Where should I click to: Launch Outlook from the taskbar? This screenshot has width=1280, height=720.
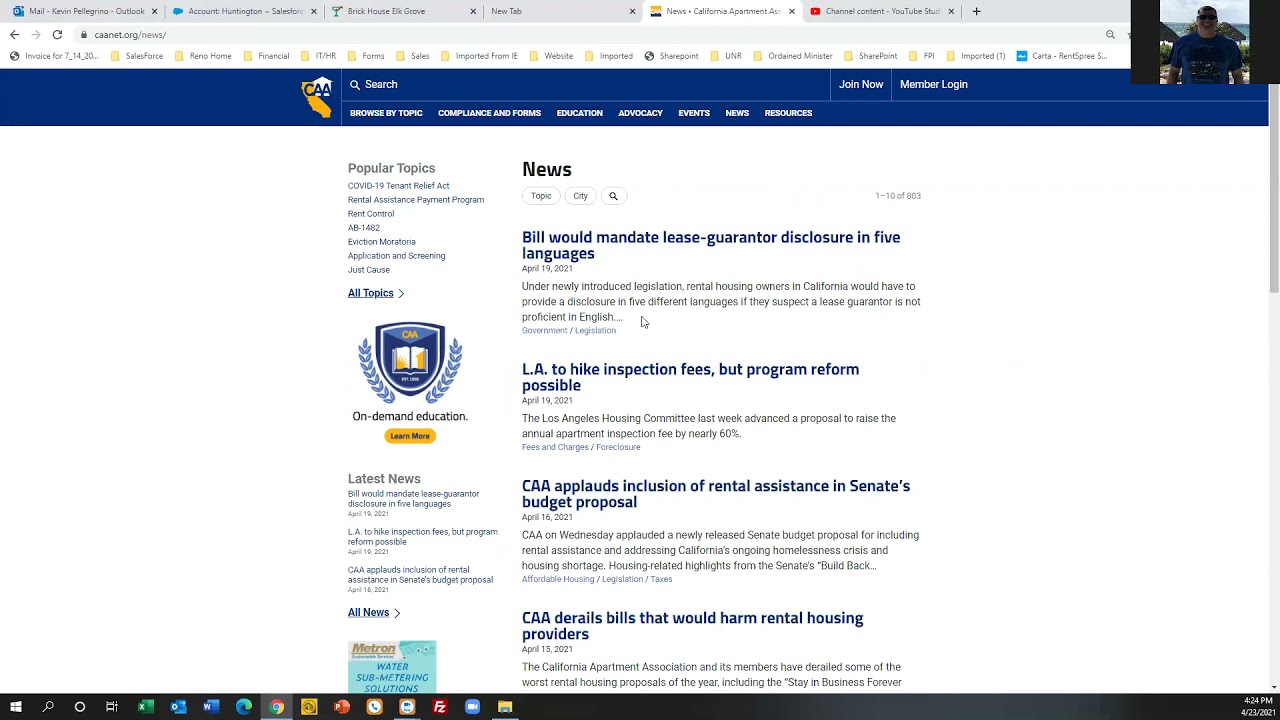point(177,707)
